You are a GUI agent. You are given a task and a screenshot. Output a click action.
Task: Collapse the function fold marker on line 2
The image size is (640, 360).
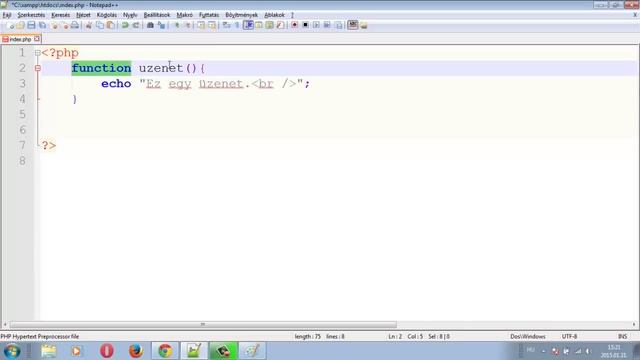tap(38, 68)
